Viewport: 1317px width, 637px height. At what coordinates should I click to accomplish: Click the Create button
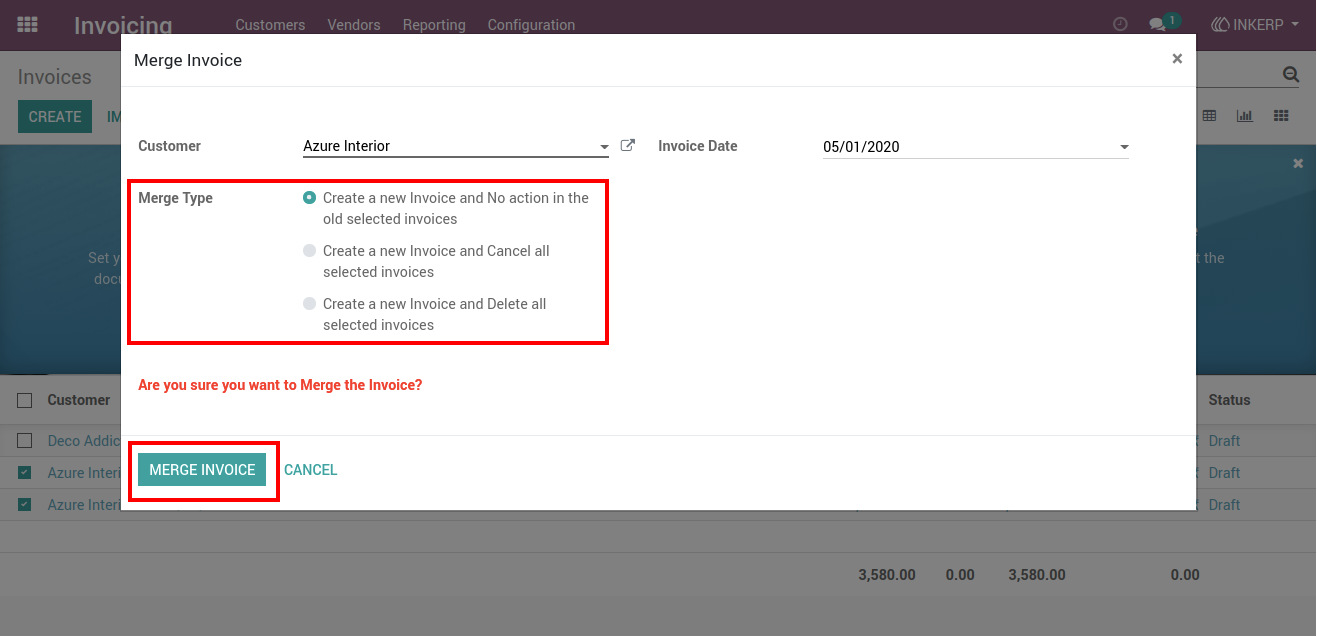[55, 117]
